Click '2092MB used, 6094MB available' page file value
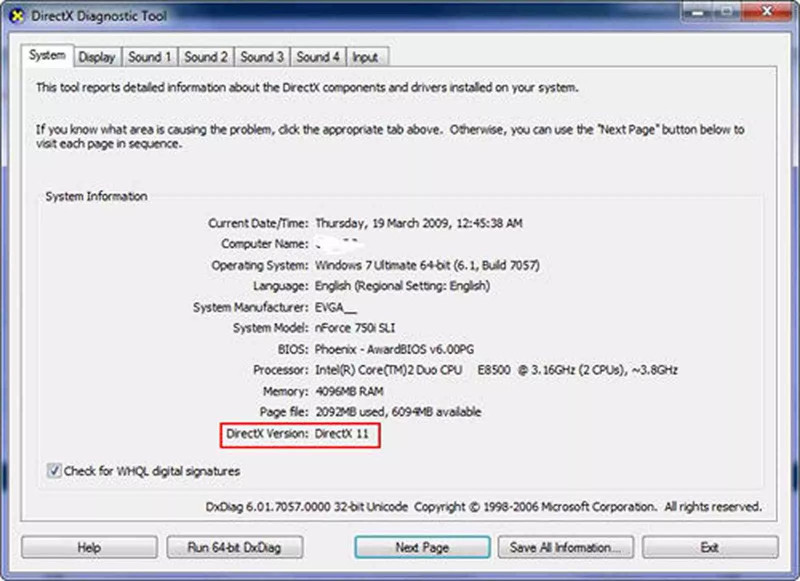Screen dimensions: 800x581 (x=398, y=412)
